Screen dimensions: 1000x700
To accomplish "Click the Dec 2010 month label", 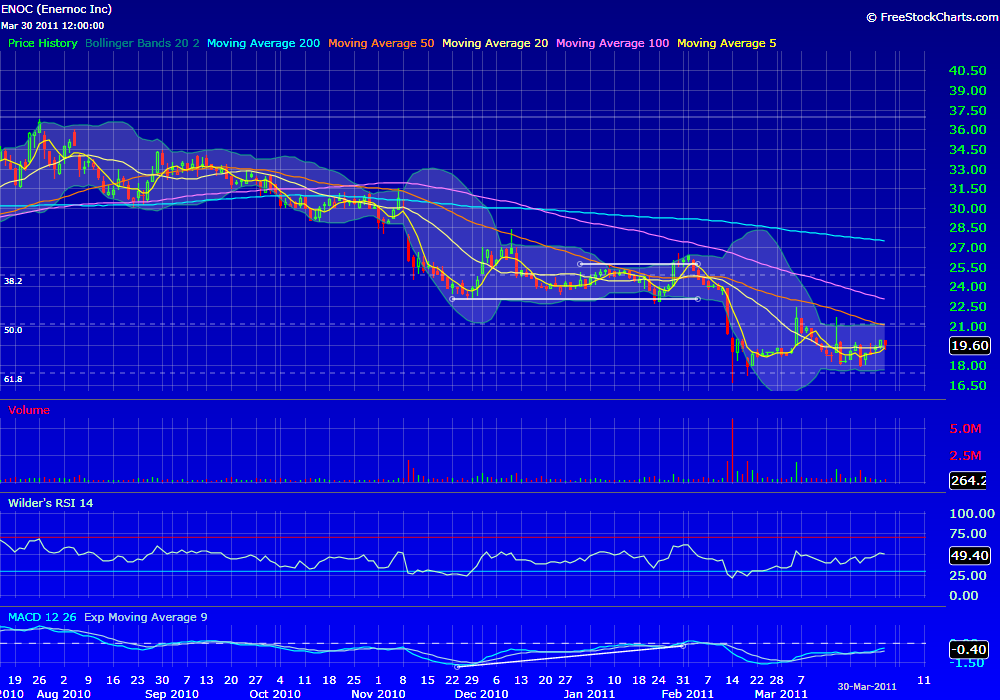I will point(482,694).
